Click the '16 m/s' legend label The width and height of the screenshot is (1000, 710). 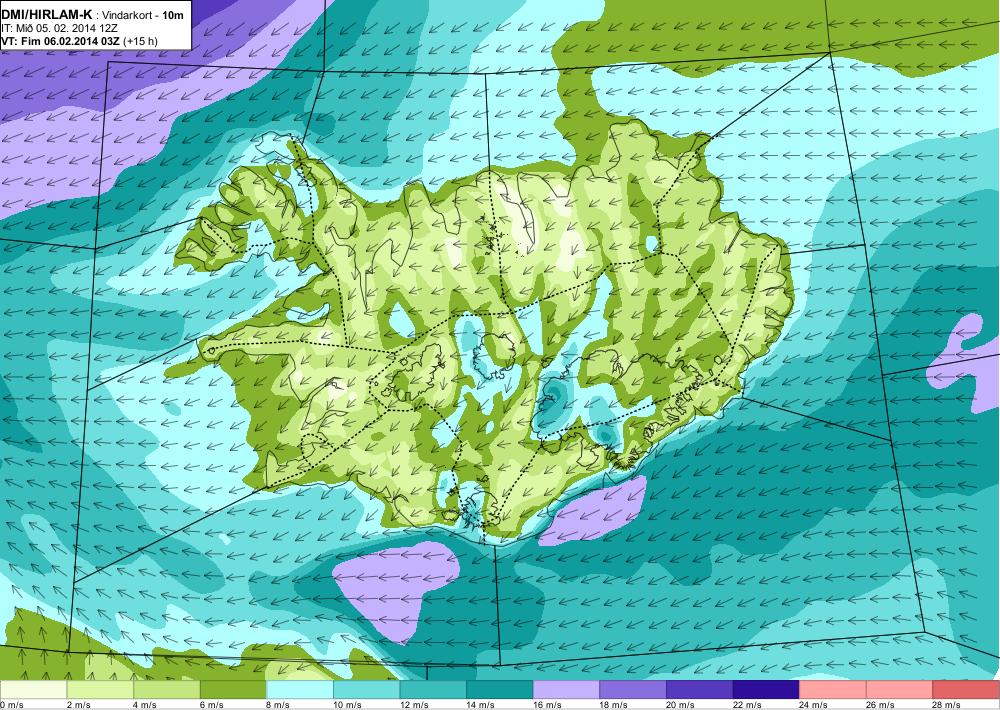tap(547, 705)
